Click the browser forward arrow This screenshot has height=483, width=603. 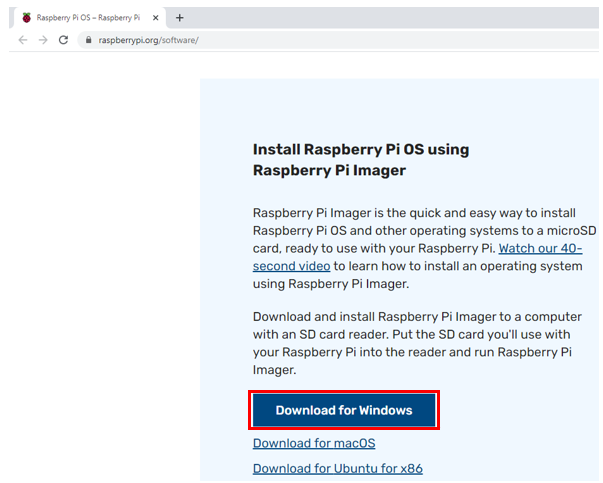click(43, 40)
